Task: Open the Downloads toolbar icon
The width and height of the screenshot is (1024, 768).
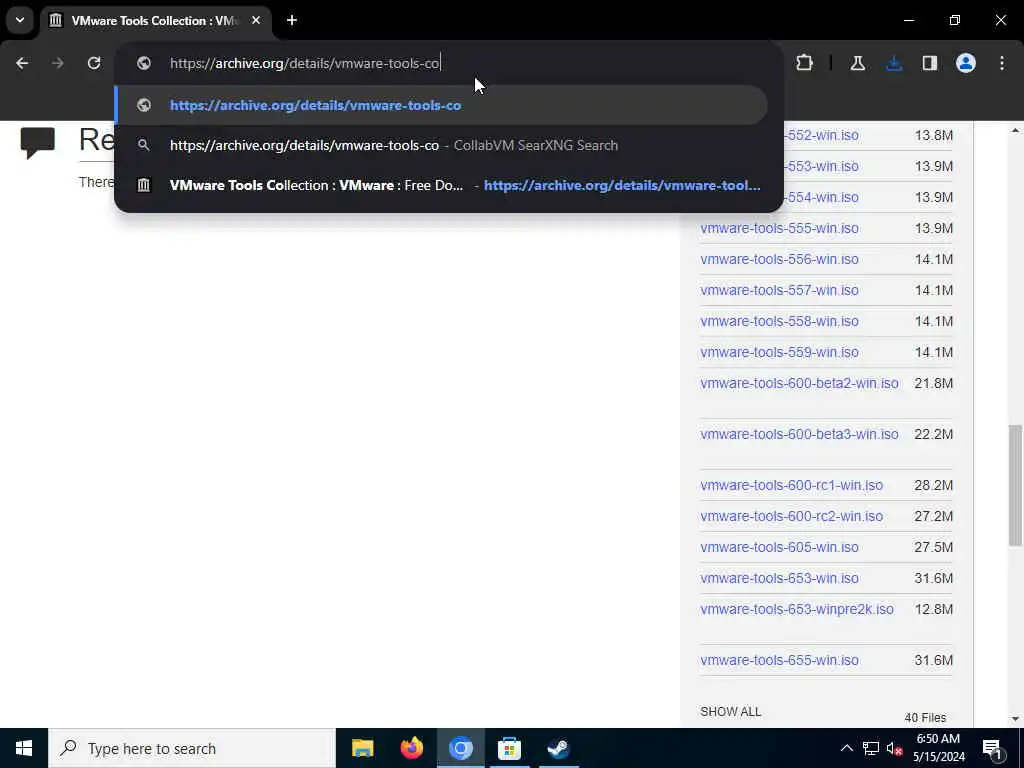Action: [x=894, y=63]
